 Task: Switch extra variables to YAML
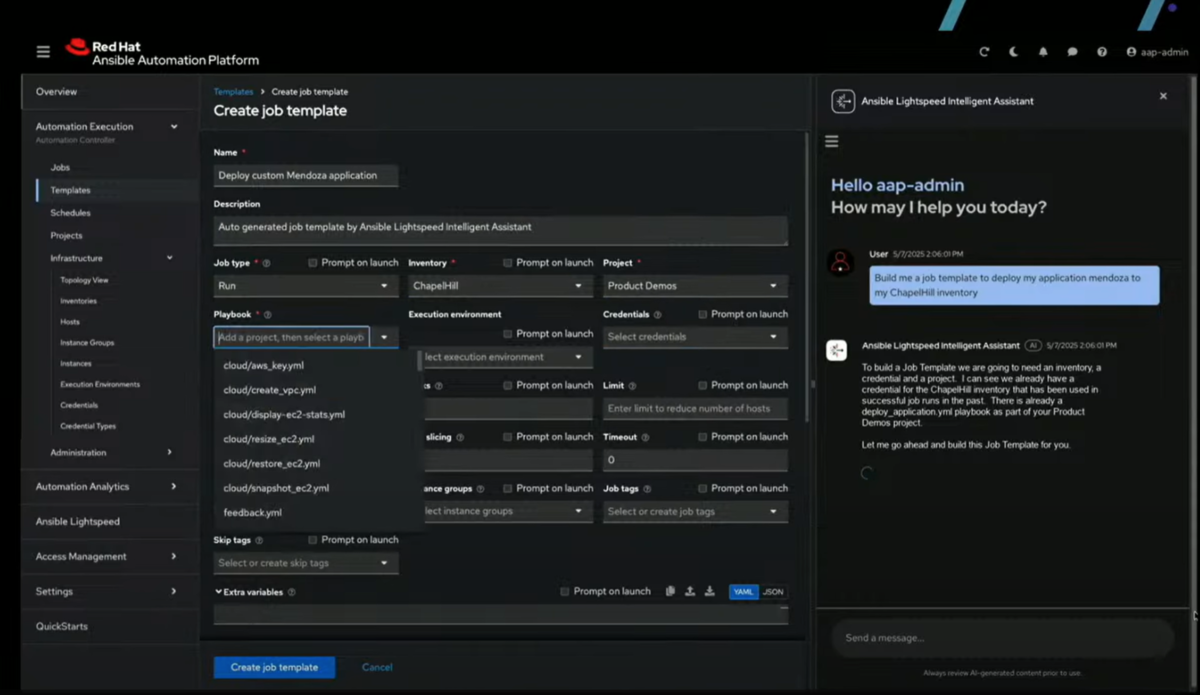(744, 592)
